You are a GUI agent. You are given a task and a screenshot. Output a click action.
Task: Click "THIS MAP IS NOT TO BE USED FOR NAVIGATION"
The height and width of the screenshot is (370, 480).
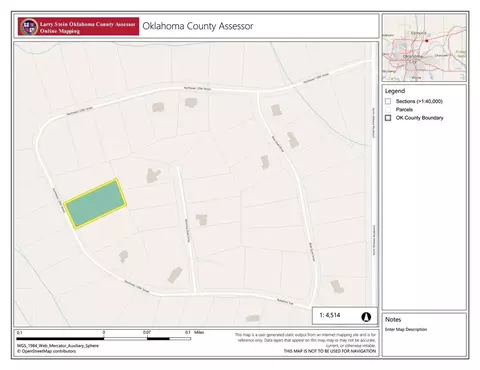coord(330,351)
